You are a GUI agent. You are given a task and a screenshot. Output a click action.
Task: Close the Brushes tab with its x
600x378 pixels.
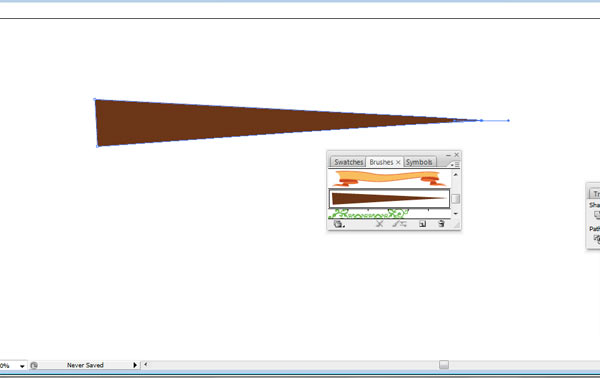398,162
